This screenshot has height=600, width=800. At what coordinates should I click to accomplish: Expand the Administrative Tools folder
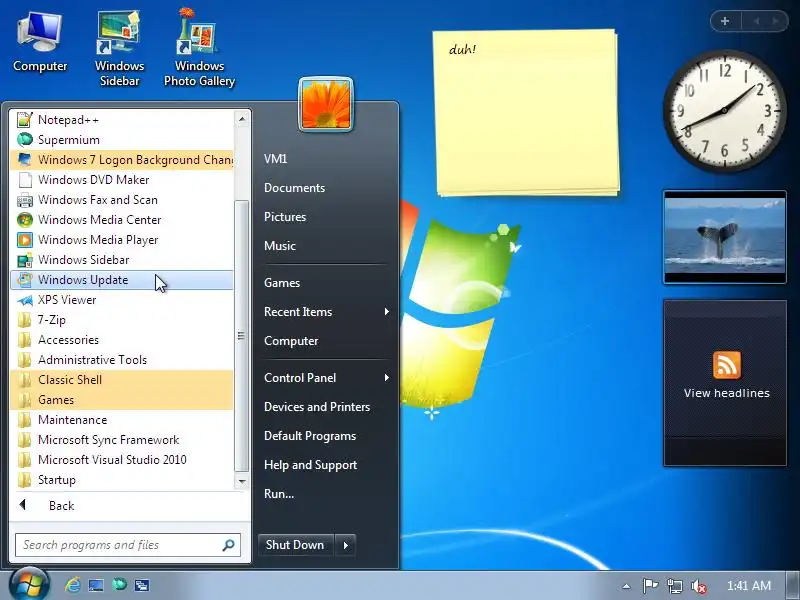tap(121, 360)
